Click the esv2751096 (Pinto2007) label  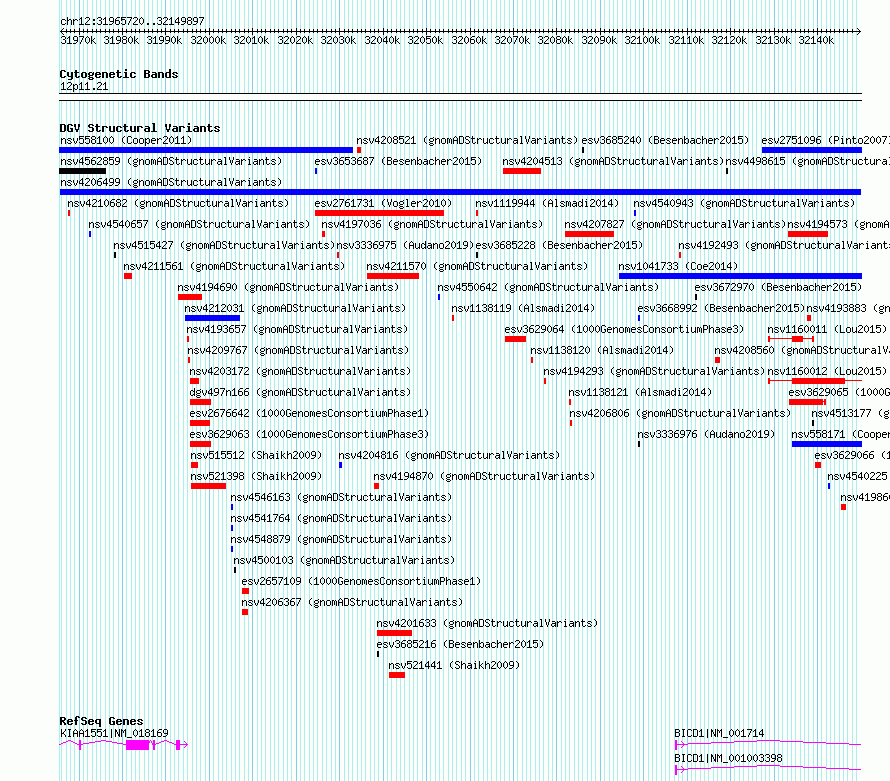825,140
